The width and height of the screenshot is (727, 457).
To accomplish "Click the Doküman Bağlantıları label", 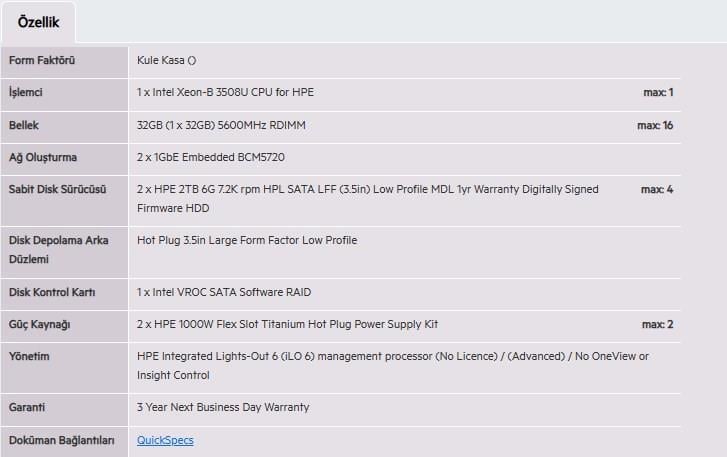I will pyautogui.click(x=62, y=440).
